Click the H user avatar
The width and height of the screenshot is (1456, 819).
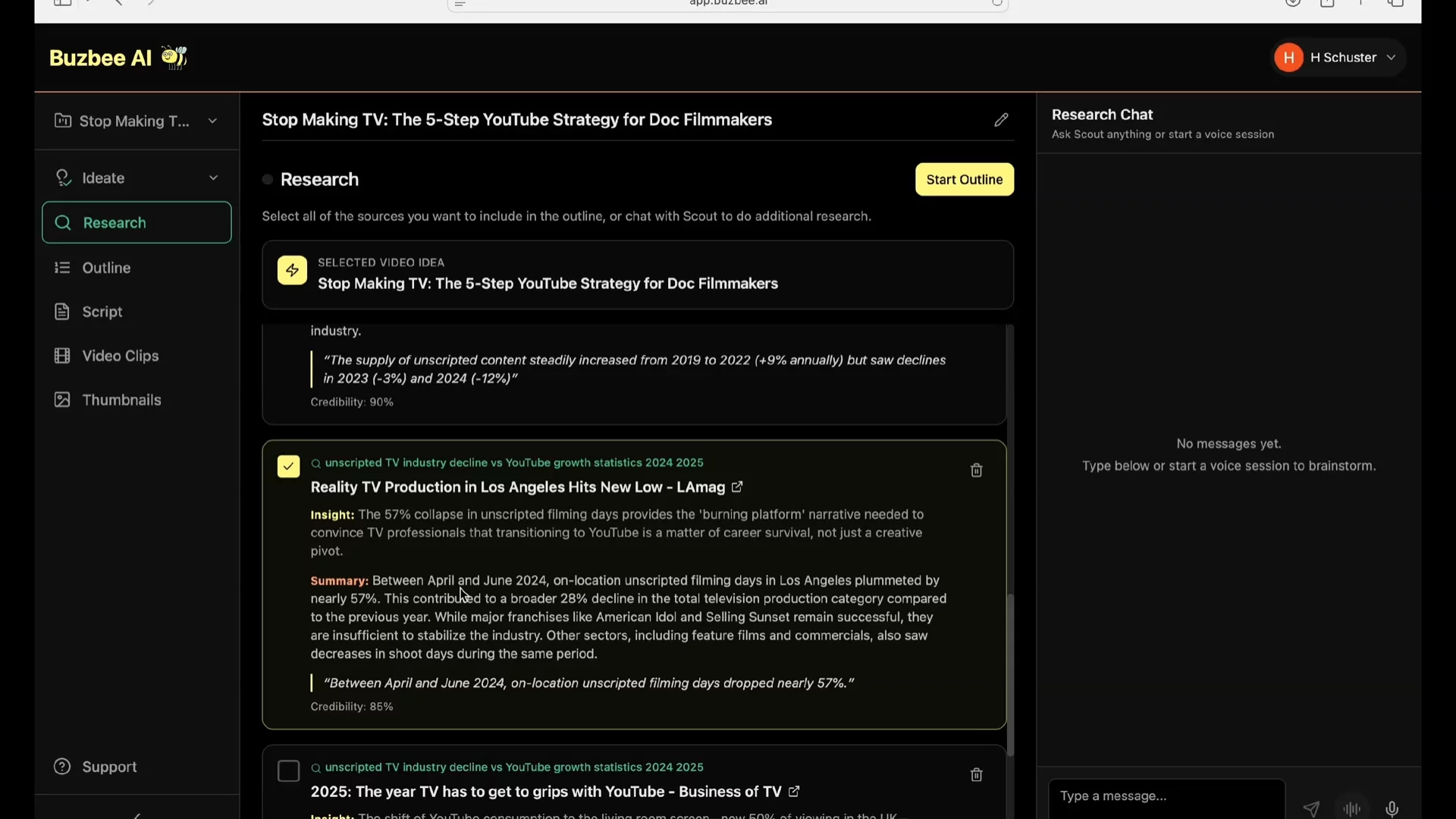(1288, 58)
